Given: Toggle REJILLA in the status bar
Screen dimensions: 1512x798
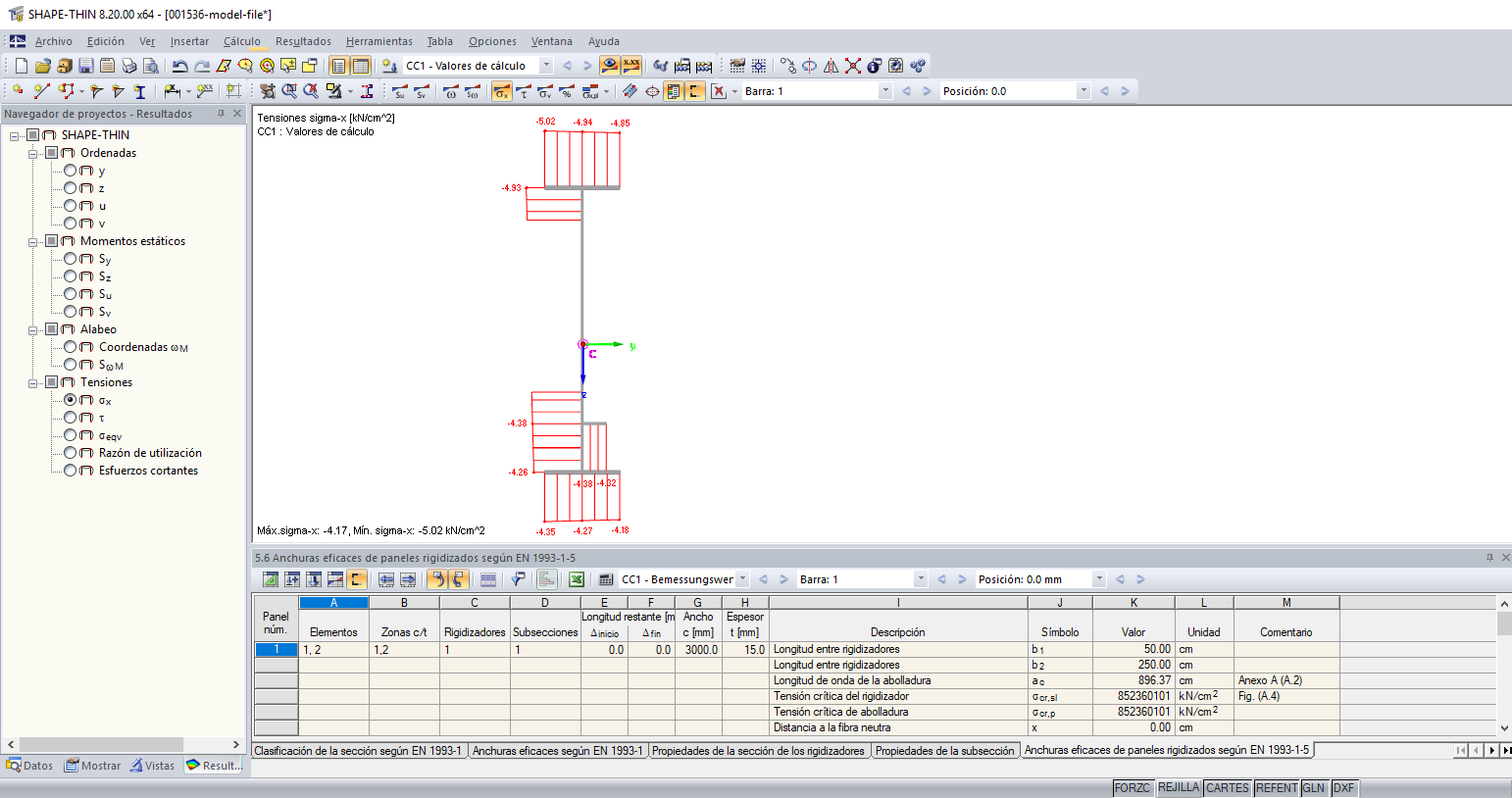Looking at the screenshot, I should [x=1179, y=788].
